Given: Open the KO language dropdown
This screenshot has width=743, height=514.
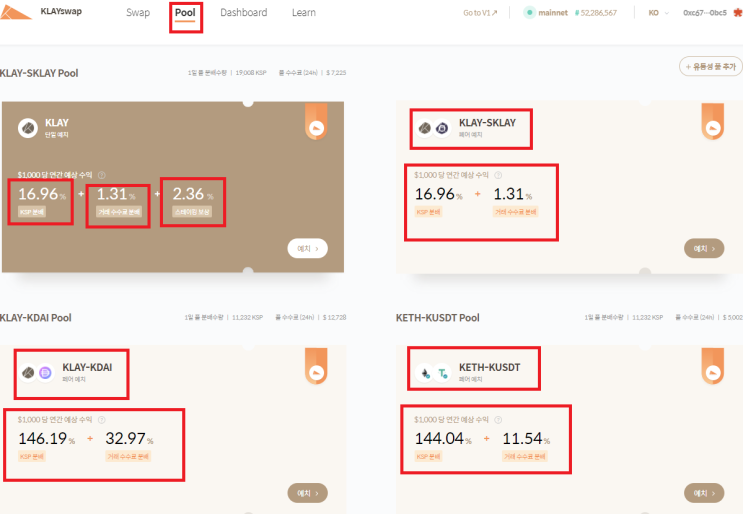Looking at the screenshot, I should (659, 13).
